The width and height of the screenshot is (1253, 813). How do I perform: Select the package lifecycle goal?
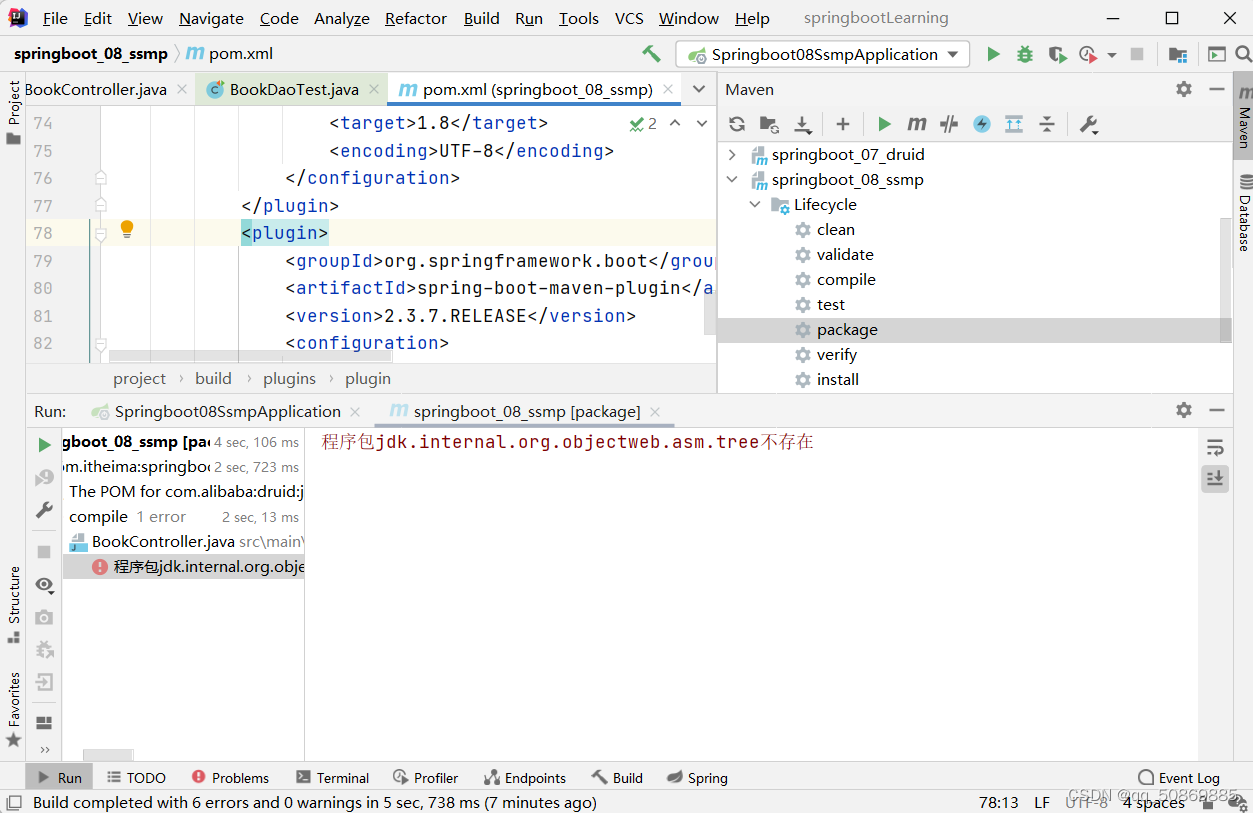point(847,329)
